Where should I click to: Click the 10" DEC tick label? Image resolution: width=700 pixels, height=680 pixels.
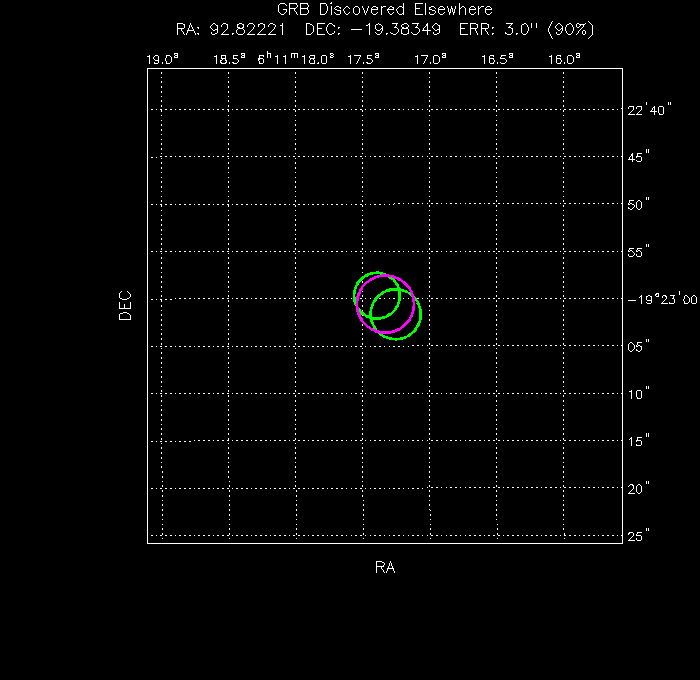click(x=639, y=394)
